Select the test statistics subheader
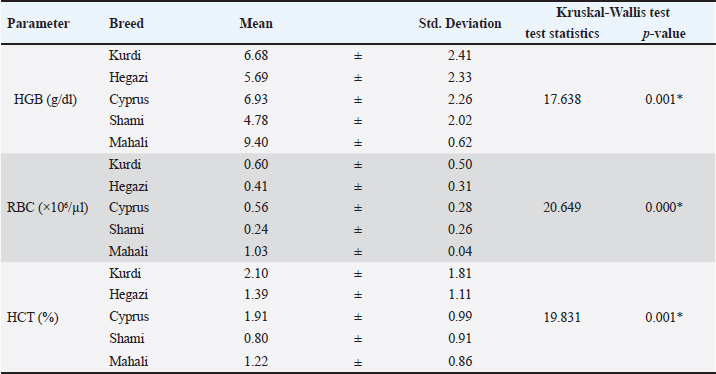The image size is (716, 374). pyautogui.click(x=562, y=34)
